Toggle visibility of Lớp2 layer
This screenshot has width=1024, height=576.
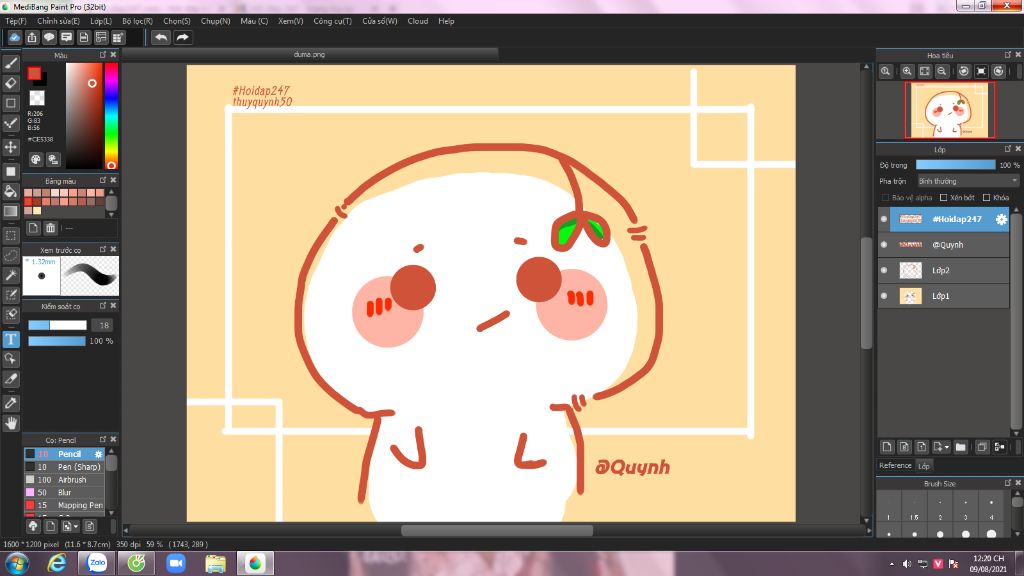click(884, 270)
